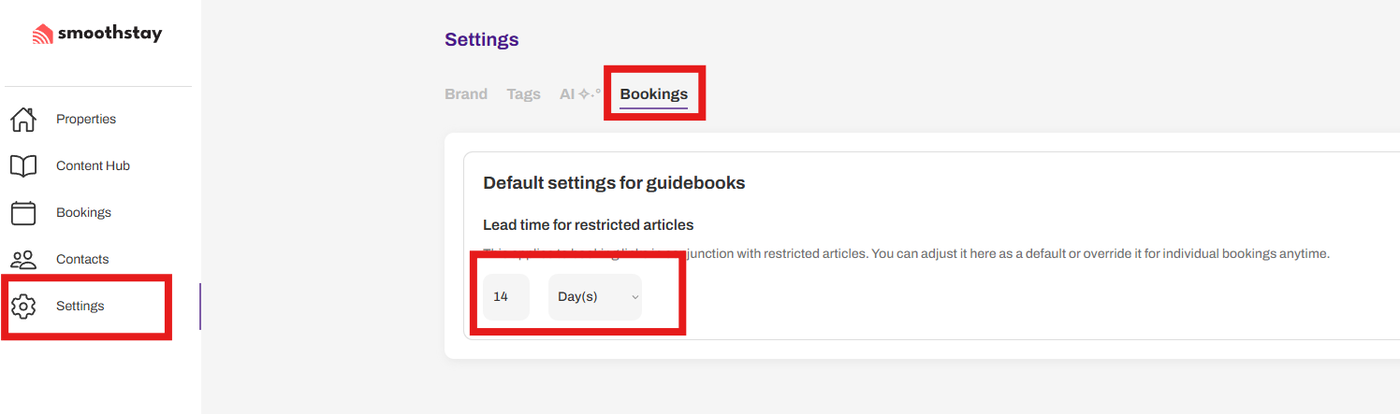
Task: Select the Bookings tab in Settings
Action: [654, 94]
